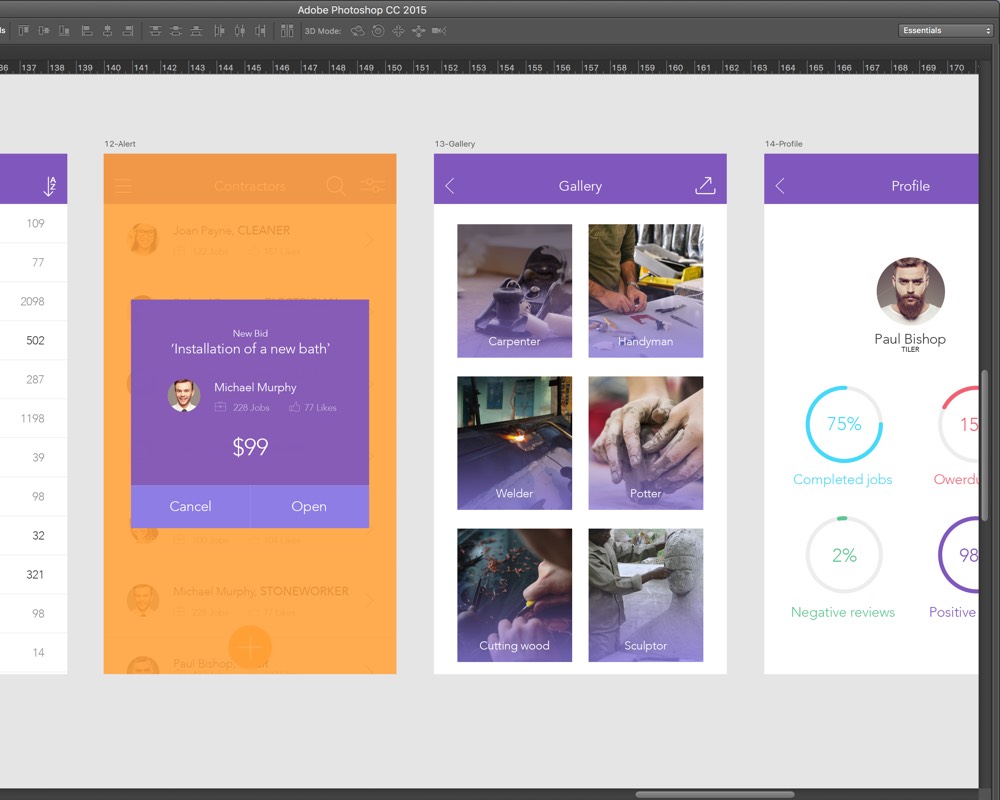This screenshot has width=1000, height=800.
Task: Click the 75% Completed jobs progress ring
Action: pos(844,424)
